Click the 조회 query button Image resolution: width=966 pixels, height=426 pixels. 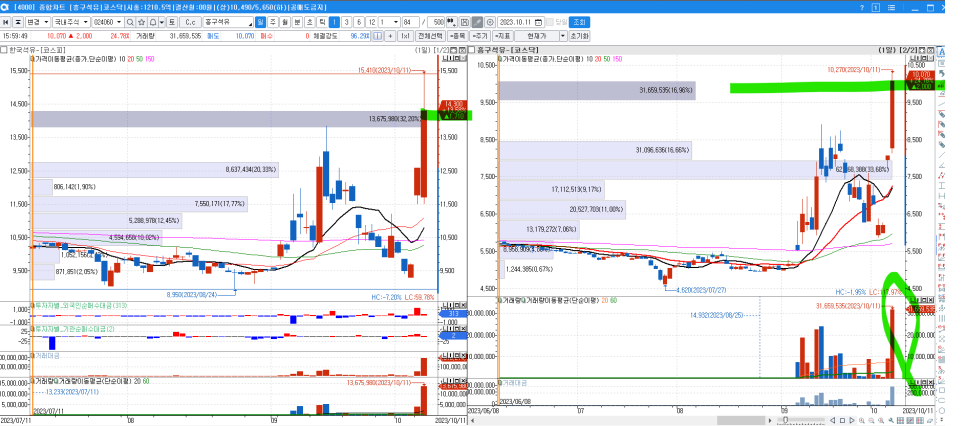point(579,22)
